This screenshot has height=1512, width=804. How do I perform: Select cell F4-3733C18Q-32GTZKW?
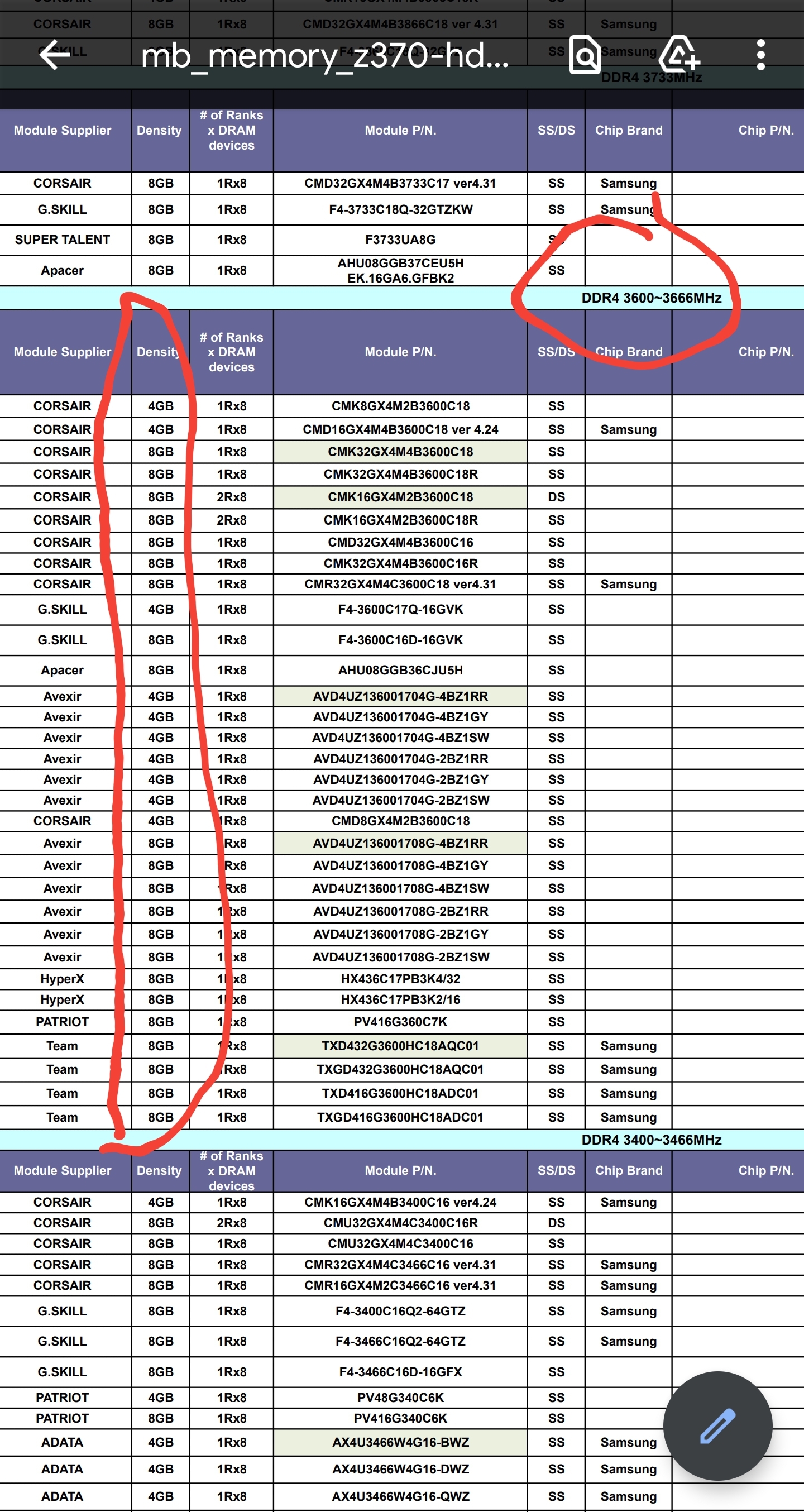[x=400, y=209]
